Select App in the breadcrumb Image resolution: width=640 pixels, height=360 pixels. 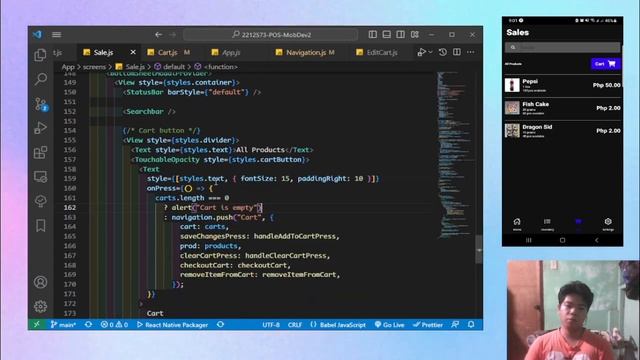(68, 67)
